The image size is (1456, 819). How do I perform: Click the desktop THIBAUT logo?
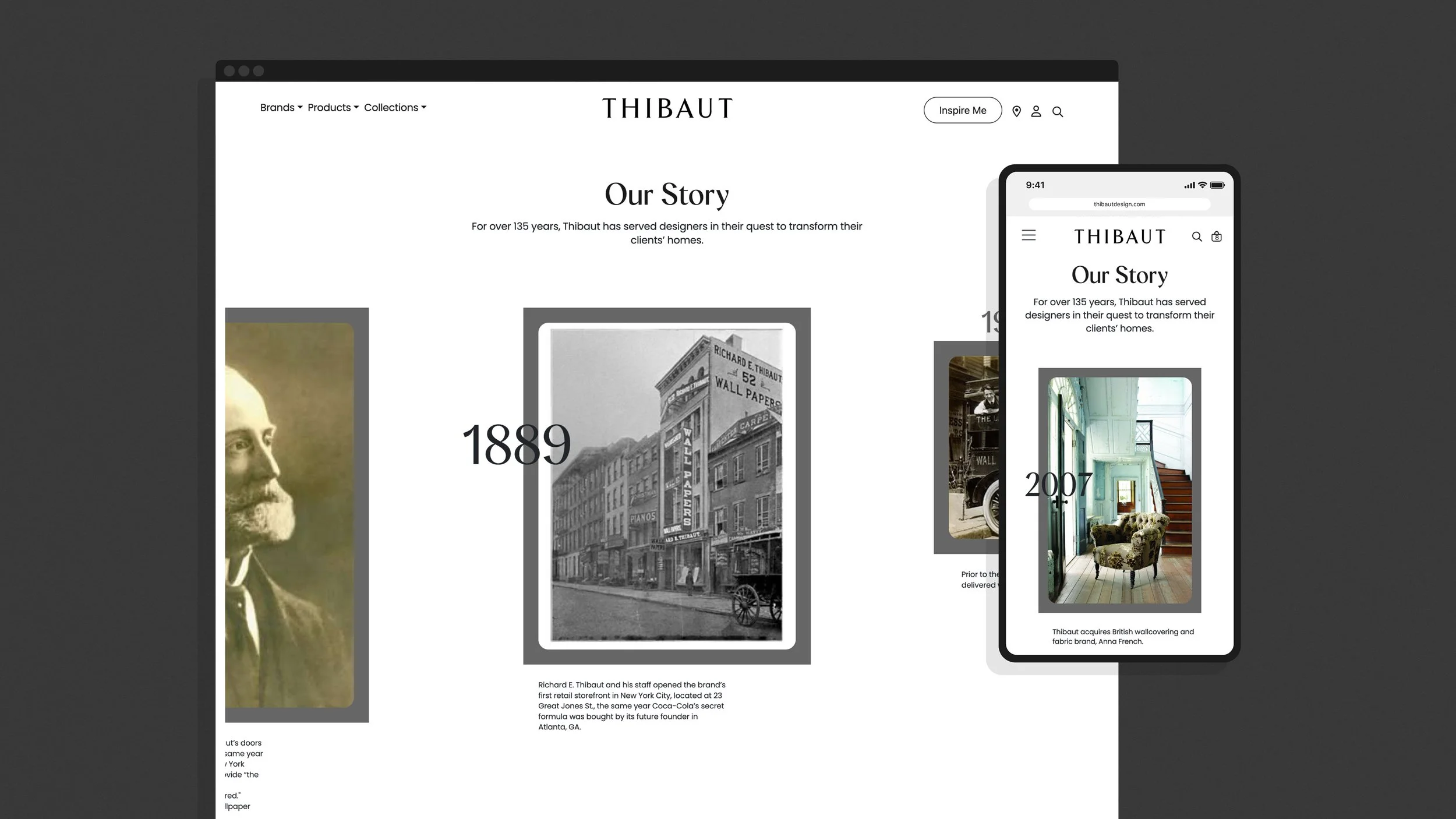pos(667,108)
